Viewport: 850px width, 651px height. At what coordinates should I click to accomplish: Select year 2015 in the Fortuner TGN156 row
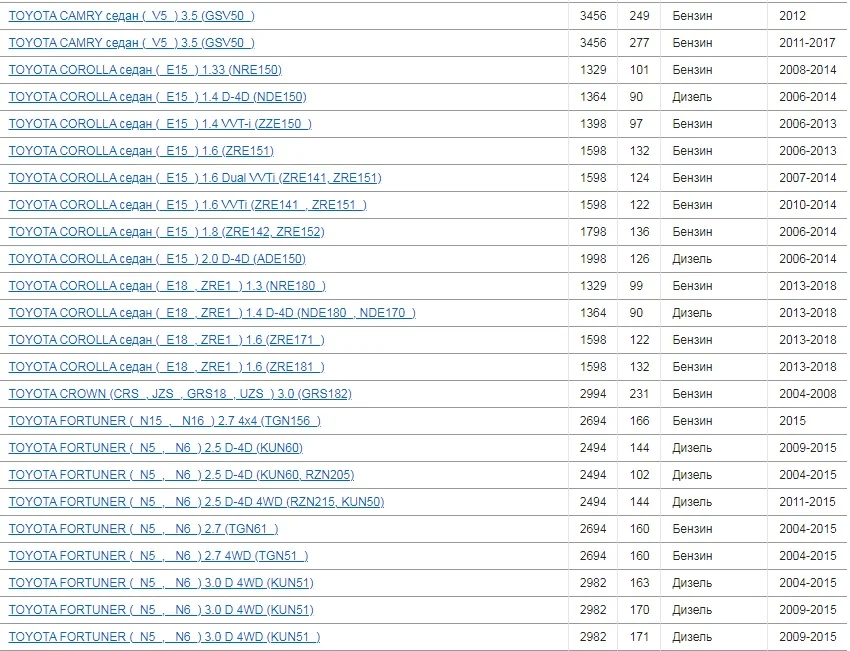(x=793, y=421)
